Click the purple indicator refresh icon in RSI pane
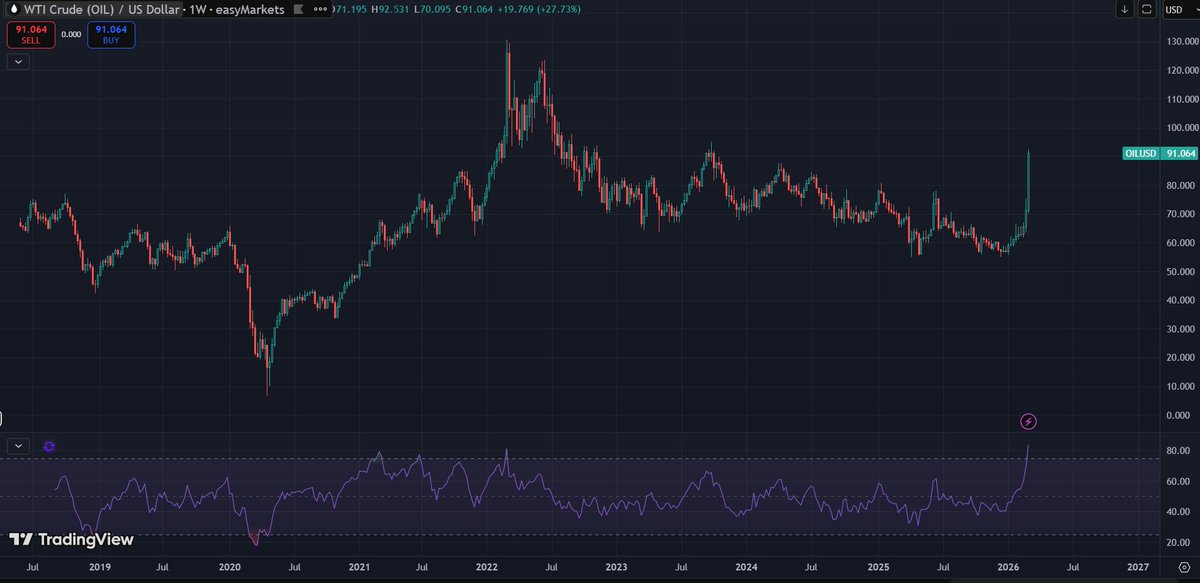Screen dimensions: 1200x583 49,446
